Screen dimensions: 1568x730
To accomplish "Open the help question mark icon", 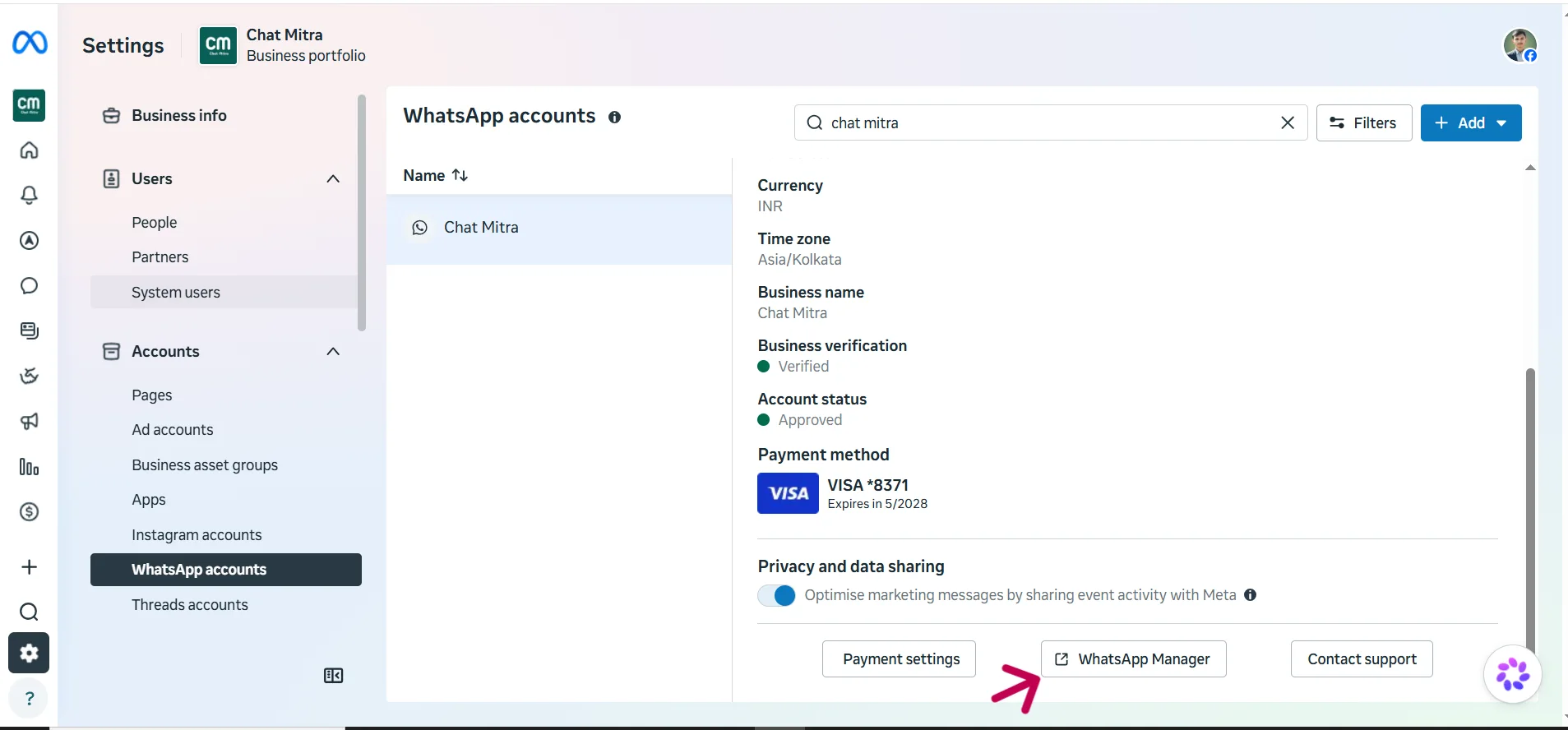I will (x=29, y=698).
